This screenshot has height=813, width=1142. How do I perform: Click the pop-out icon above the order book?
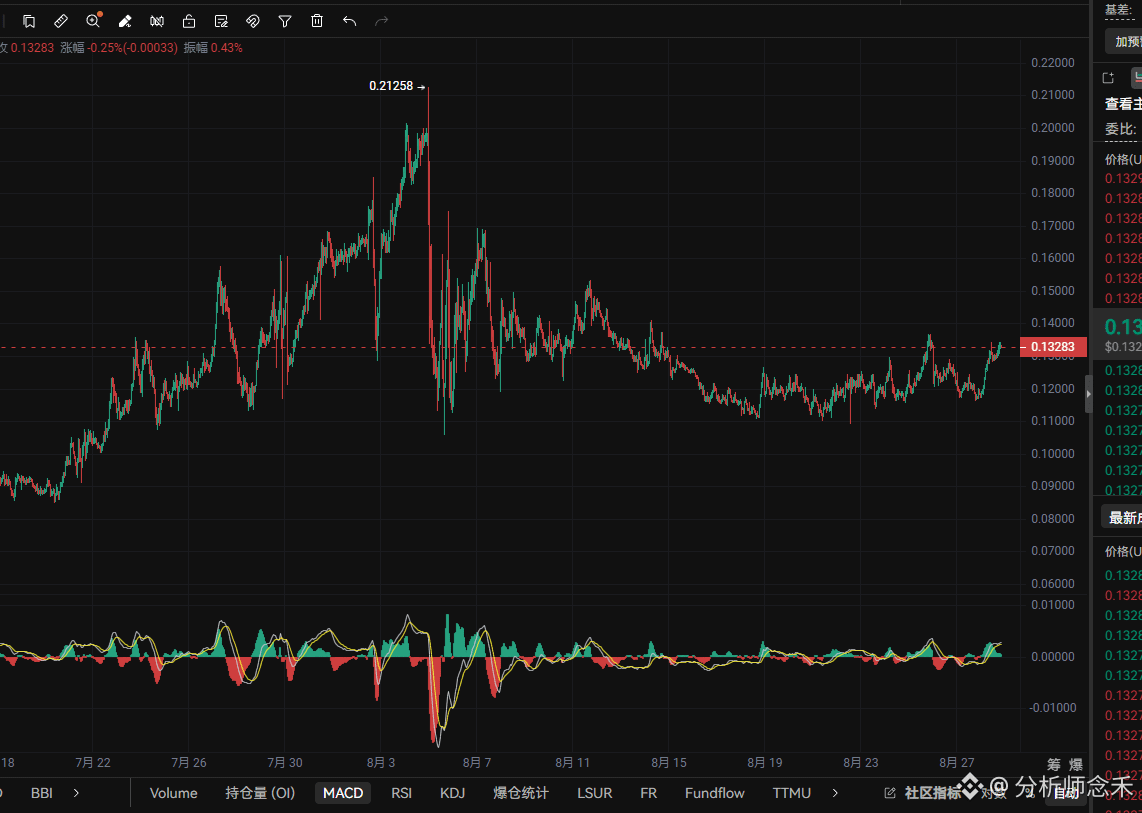1108,78
